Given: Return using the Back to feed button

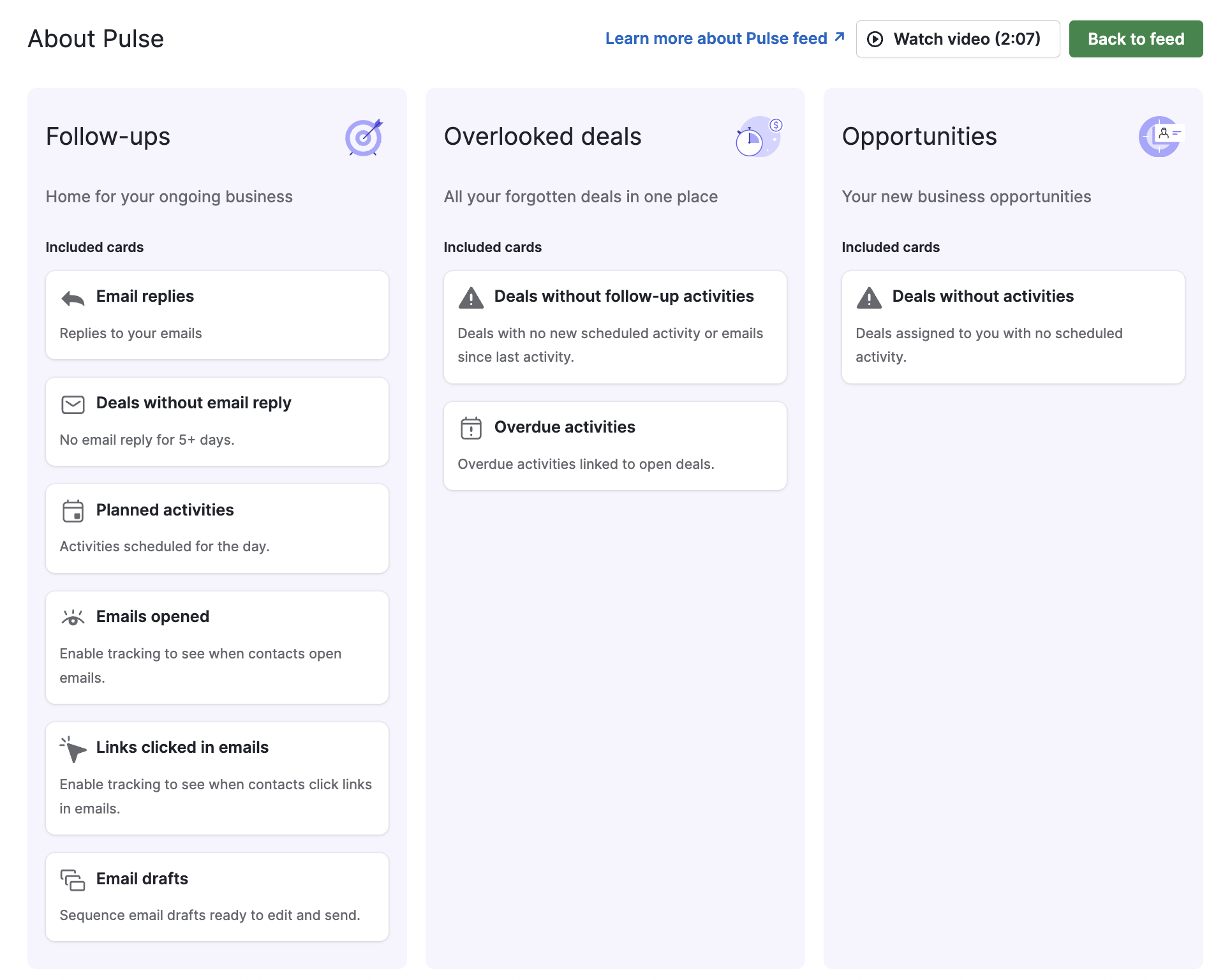Looking at the screenshot, I should coord(1135,39).
